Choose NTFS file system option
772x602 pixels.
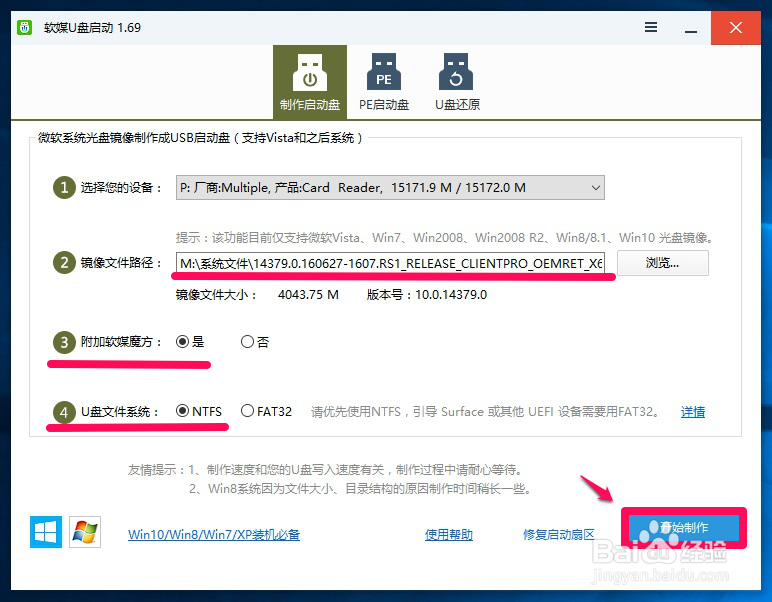(x=199, y=411)
